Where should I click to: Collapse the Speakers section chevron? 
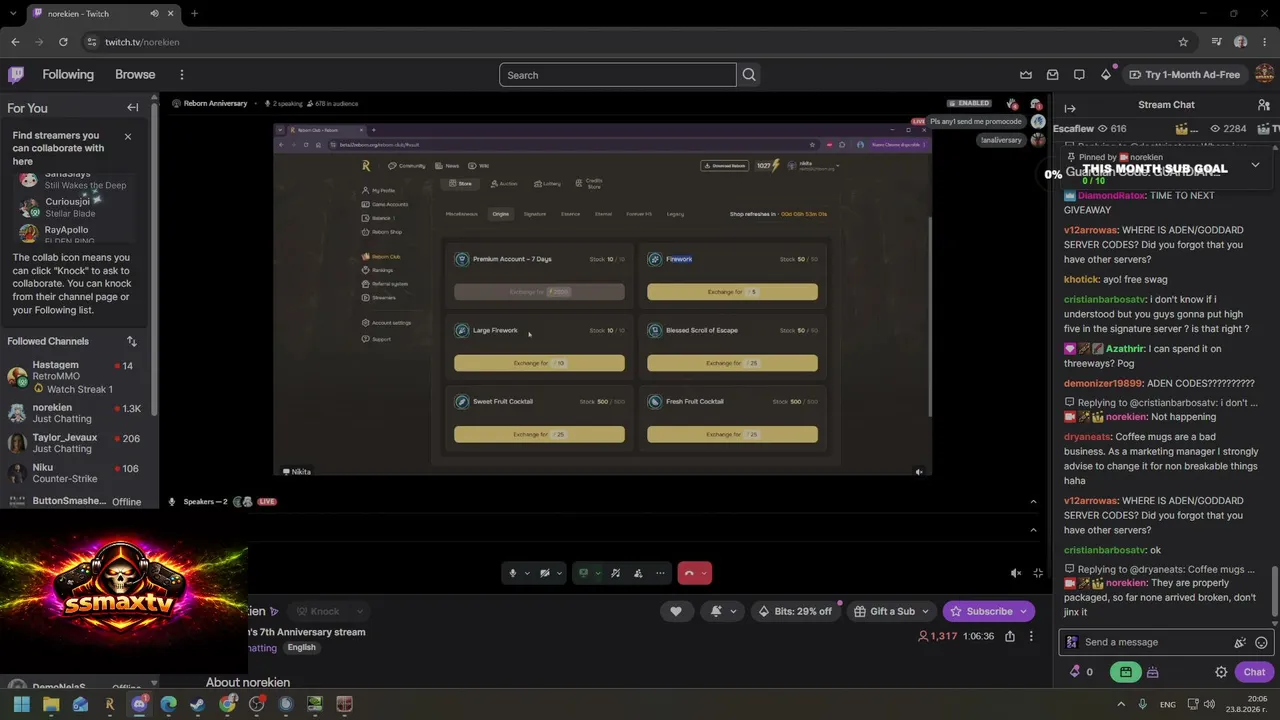[1033, 502]
